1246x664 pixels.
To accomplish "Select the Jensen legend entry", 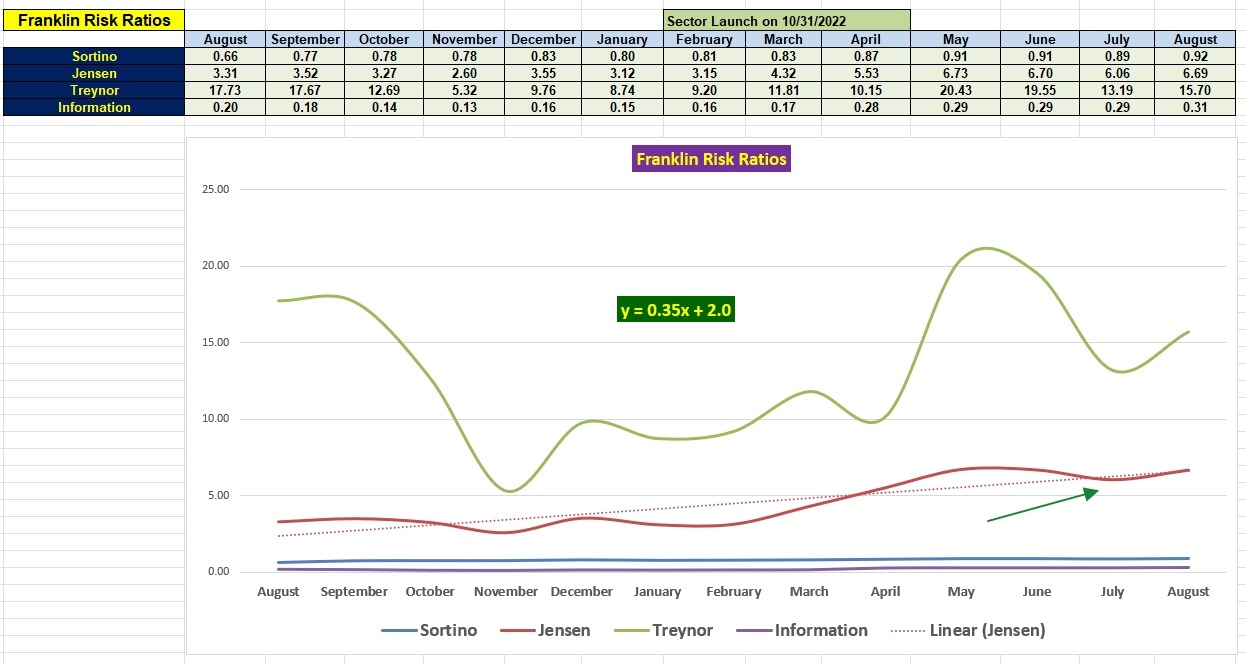I will 544,630.
